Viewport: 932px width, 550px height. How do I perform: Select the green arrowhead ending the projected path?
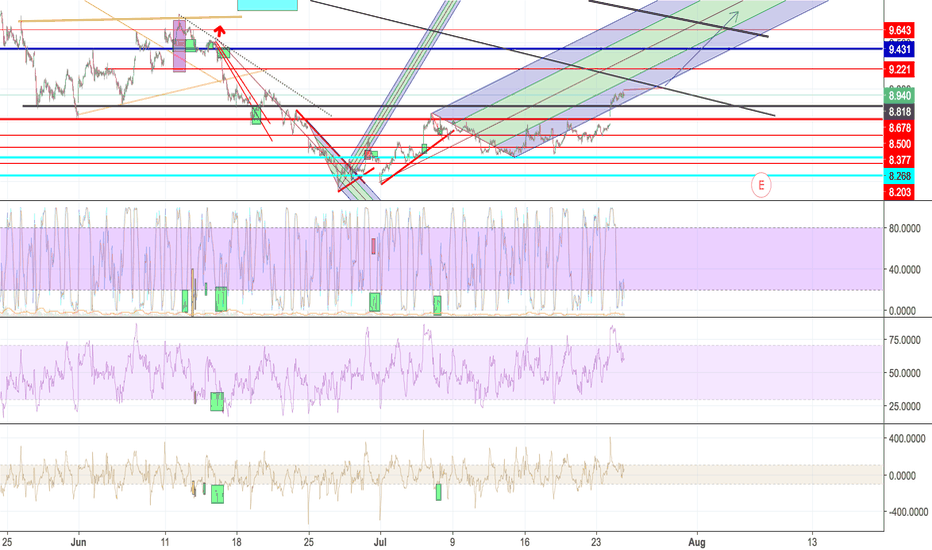point(737,15)
